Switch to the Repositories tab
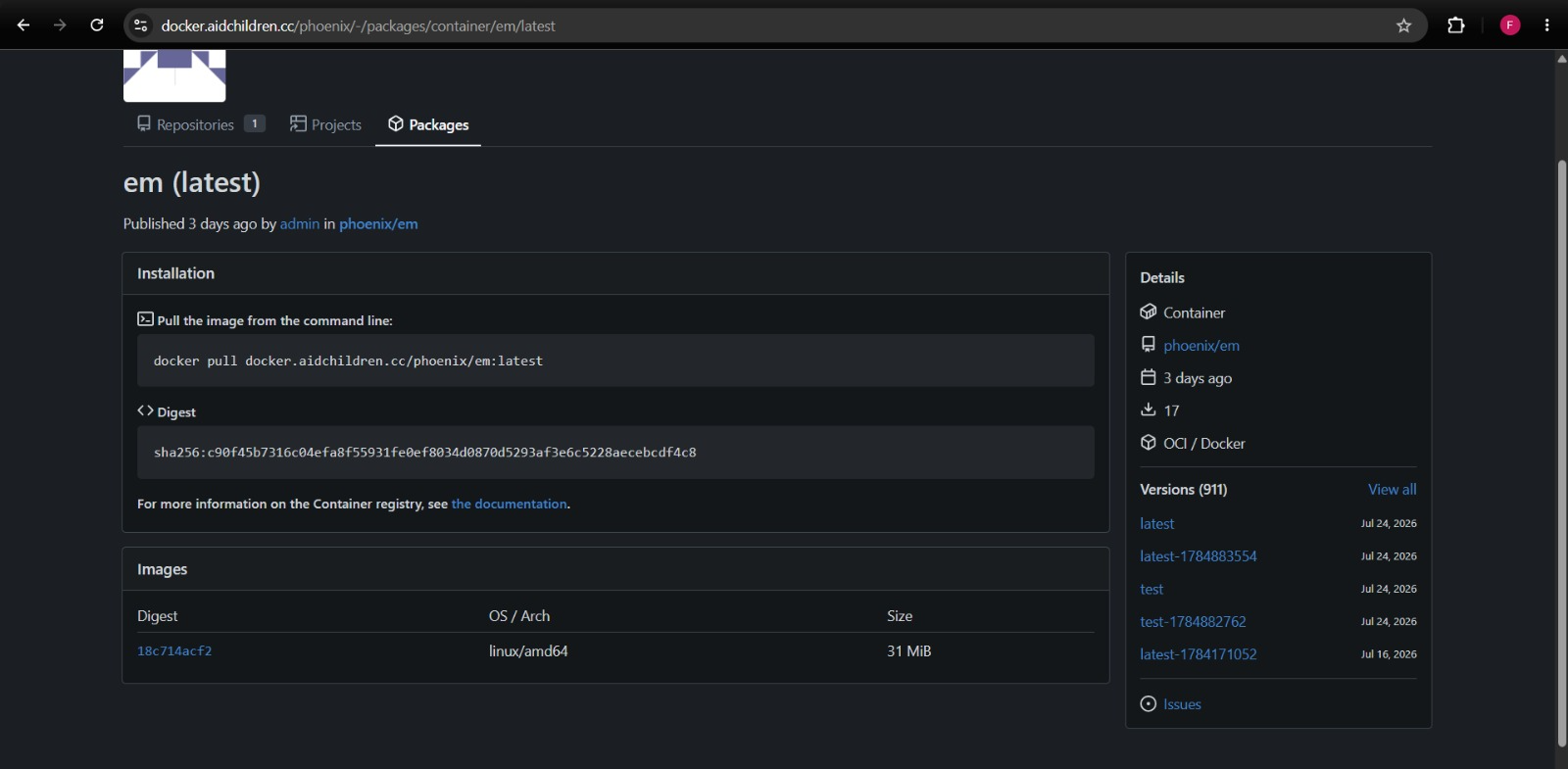 pos(200,124)
